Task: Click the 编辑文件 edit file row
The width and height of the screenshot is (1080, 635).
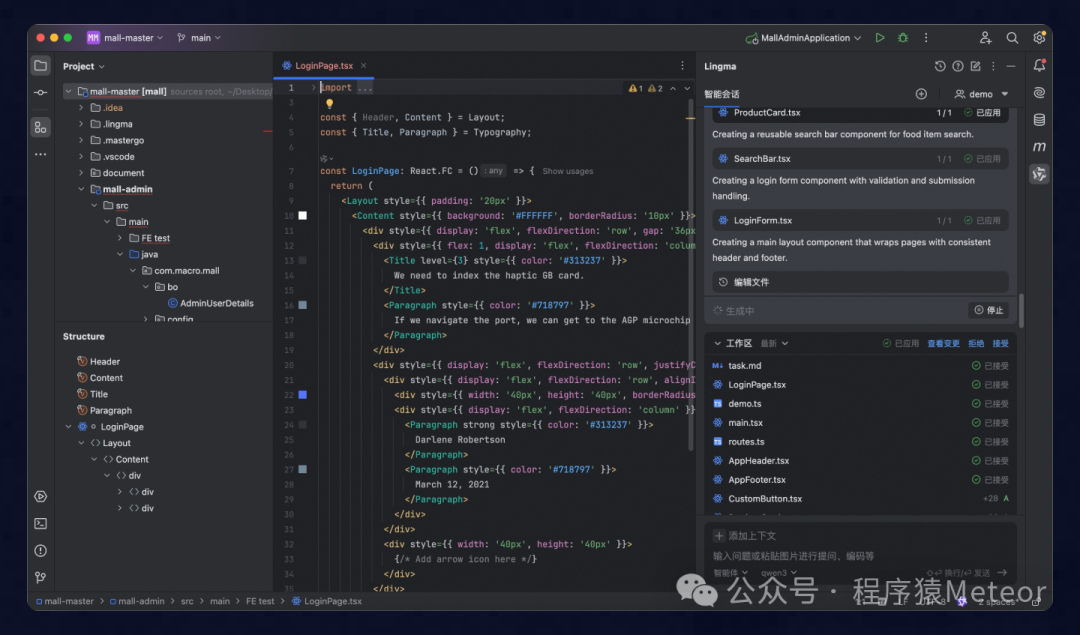Action: tap(860, 282)
